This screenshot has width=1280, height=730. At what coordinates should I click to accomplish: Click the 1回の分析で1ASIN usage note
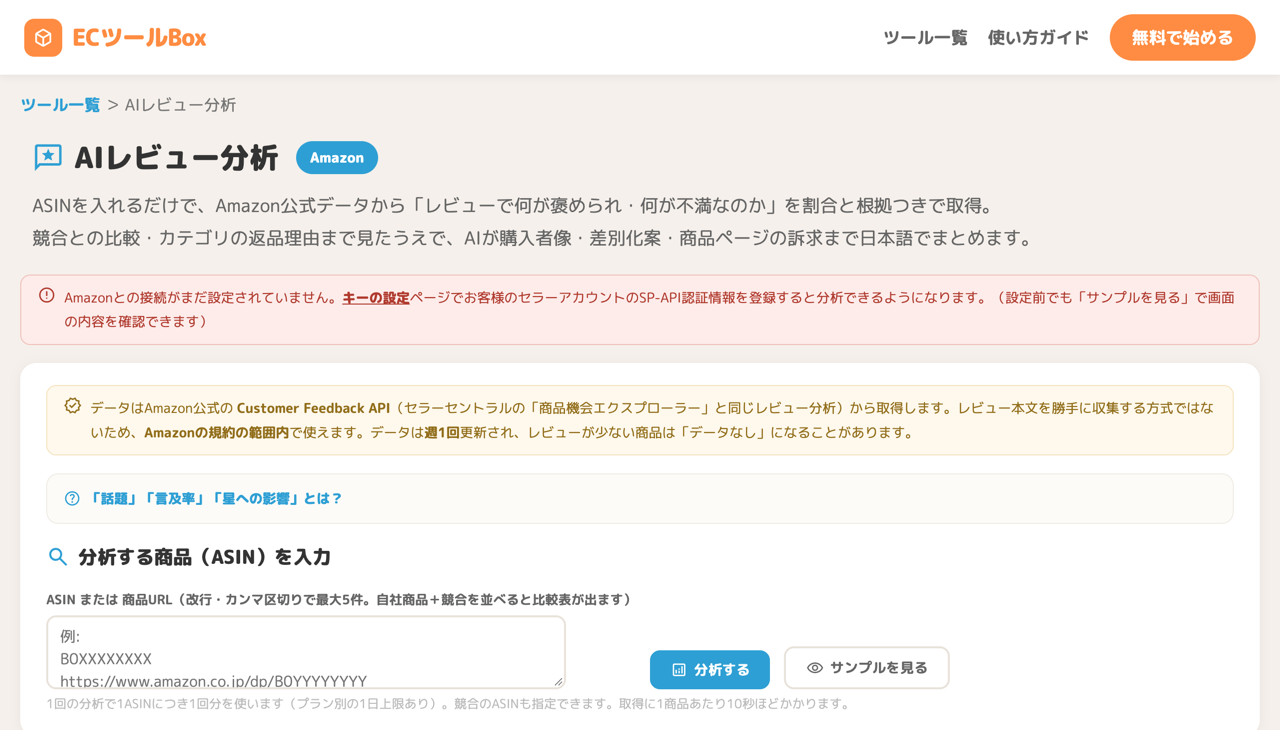448,704
